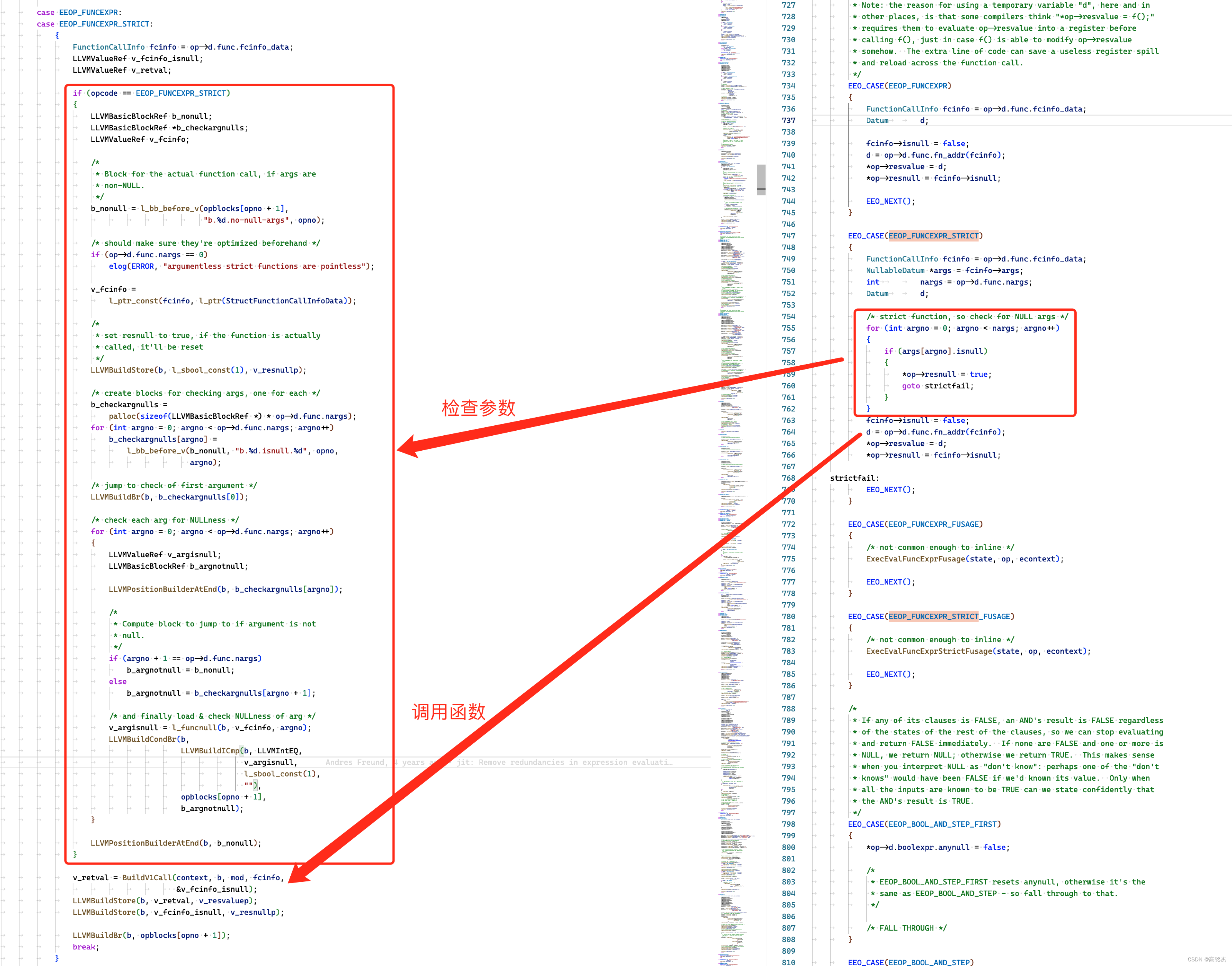Click the 'LLVMBasicBlockRef b_nonull;' line
The height and width of the screenshot is (966, 1232).
pos(151,117)
